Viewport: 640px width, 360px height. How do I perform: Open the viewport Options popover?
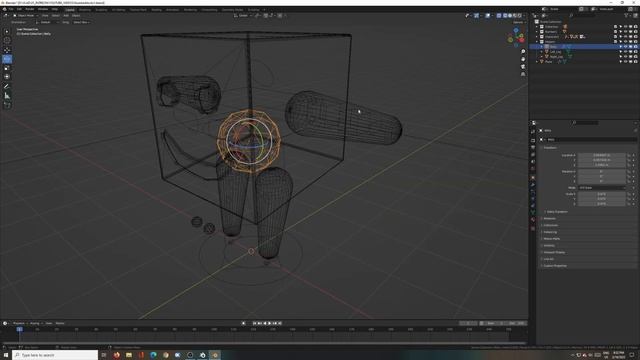tap(519, 22)
